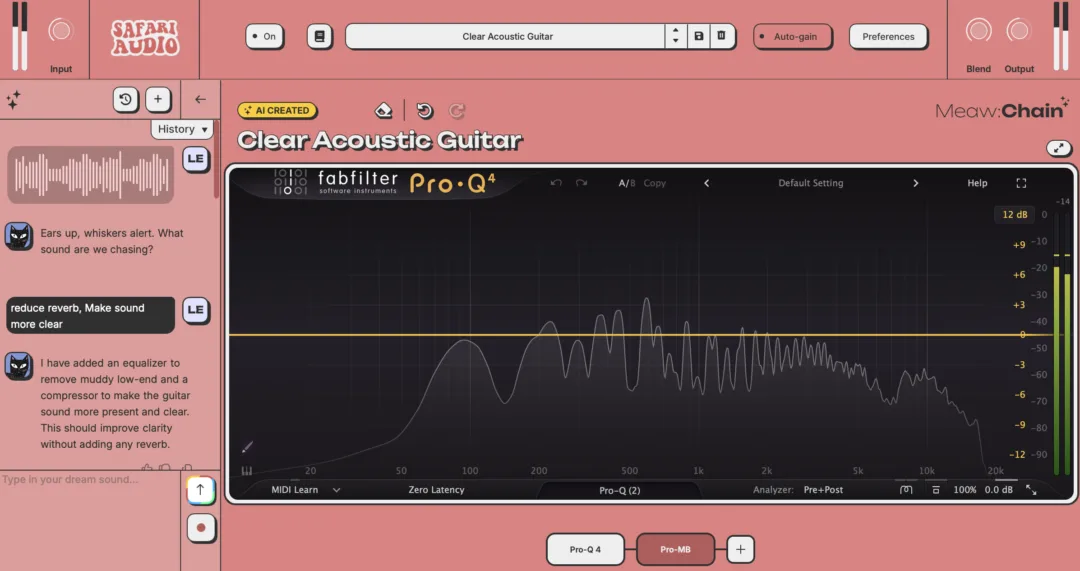Adjust the 100% gain scale value

pos(964,490)
